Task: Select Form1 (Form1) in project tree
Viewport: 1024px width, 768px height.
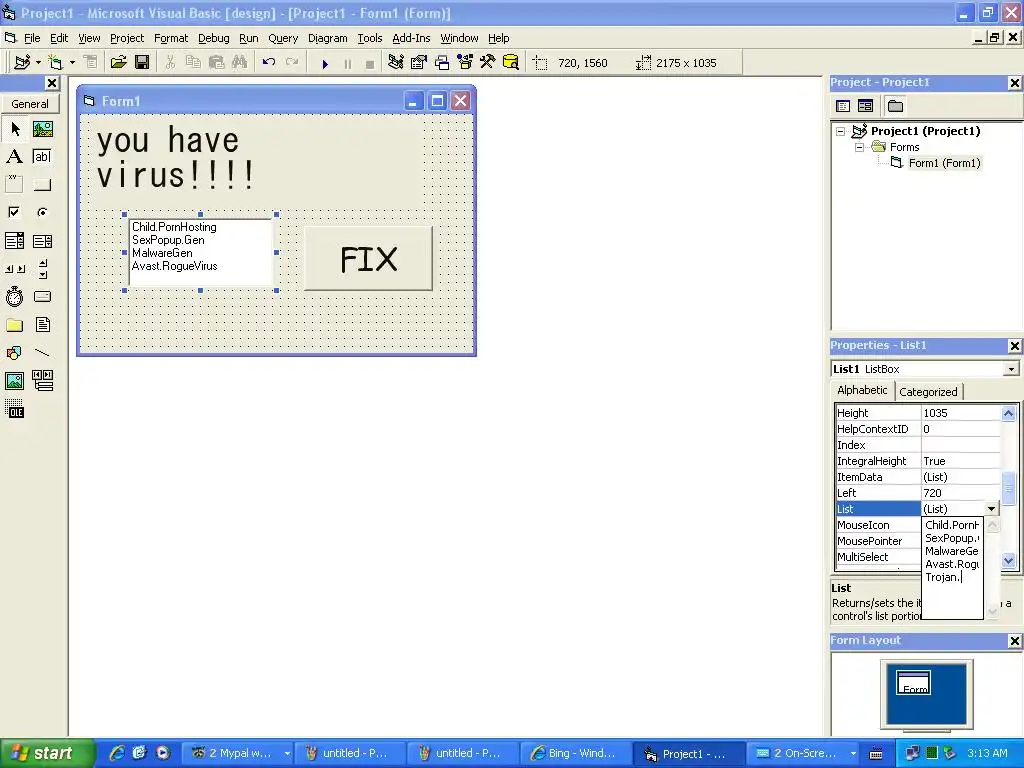Action: pos(944,163)
